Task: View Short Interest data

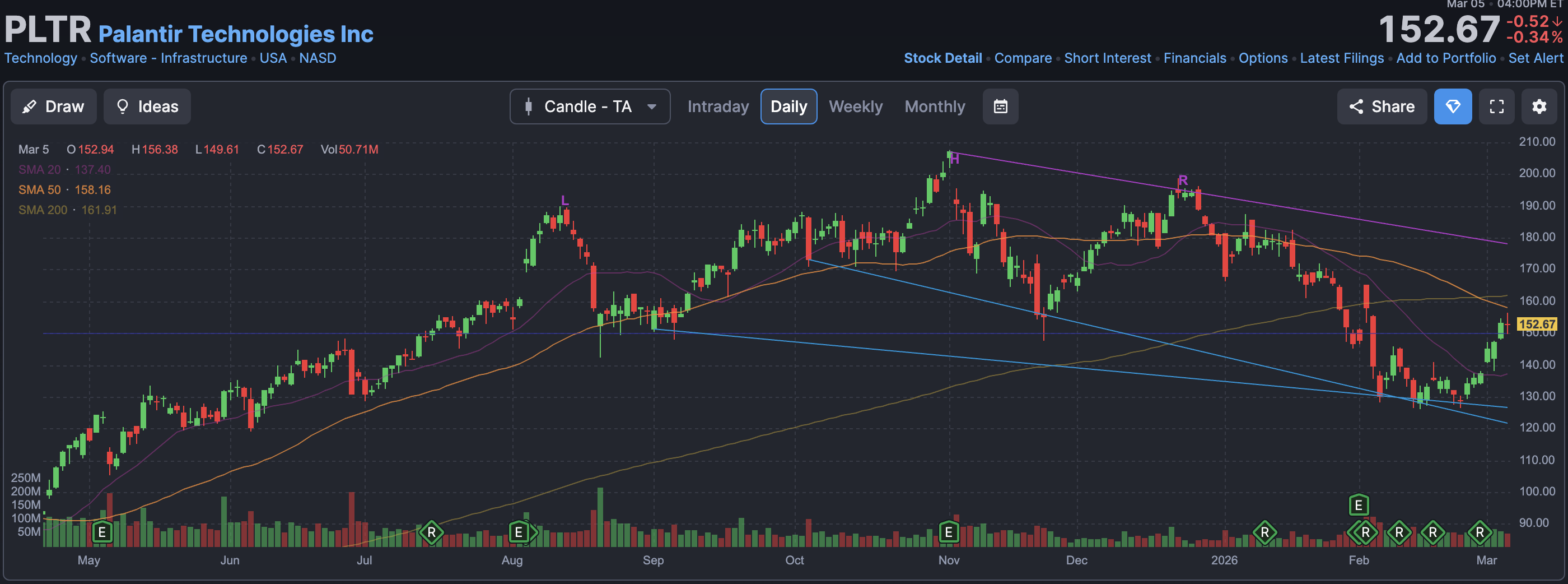Action: pos(1107,58)
